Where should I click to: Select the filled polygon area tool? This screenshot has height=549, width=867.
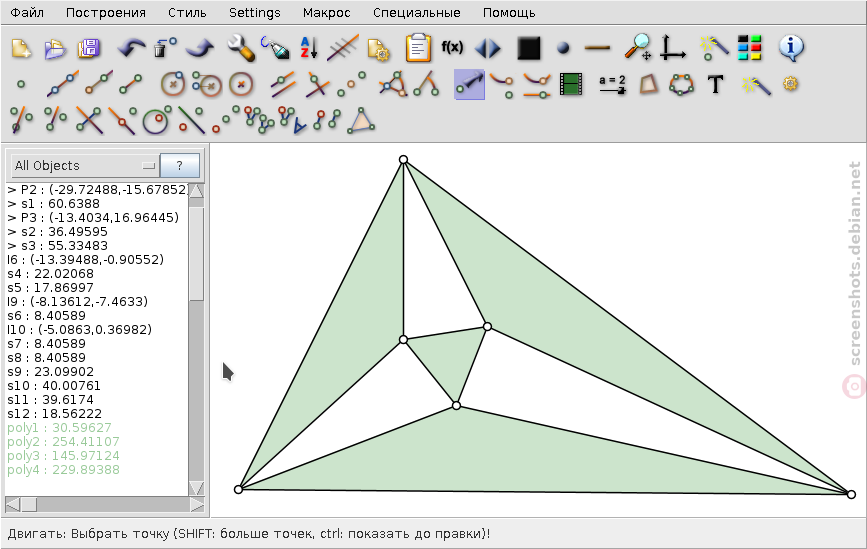[648, 85]
